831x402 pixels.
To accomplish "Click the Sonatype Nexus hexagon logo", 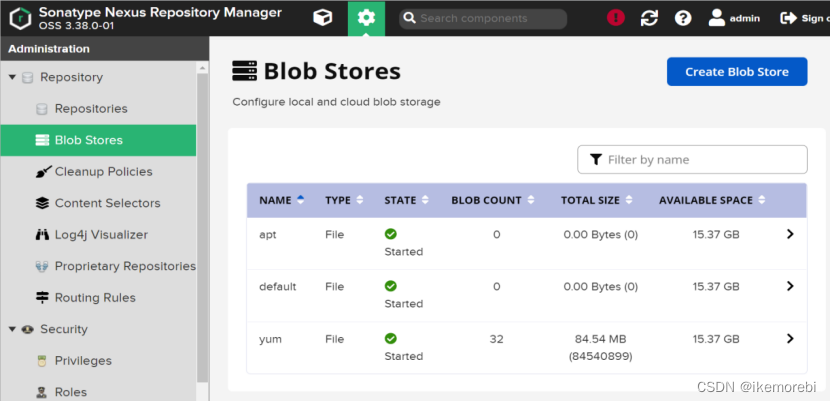I will pos(21,19).
